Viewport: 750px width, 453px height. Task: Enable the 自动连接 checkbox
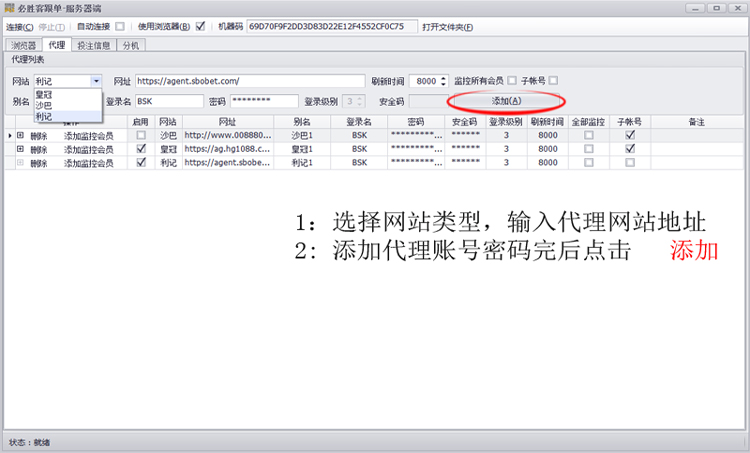120,26
